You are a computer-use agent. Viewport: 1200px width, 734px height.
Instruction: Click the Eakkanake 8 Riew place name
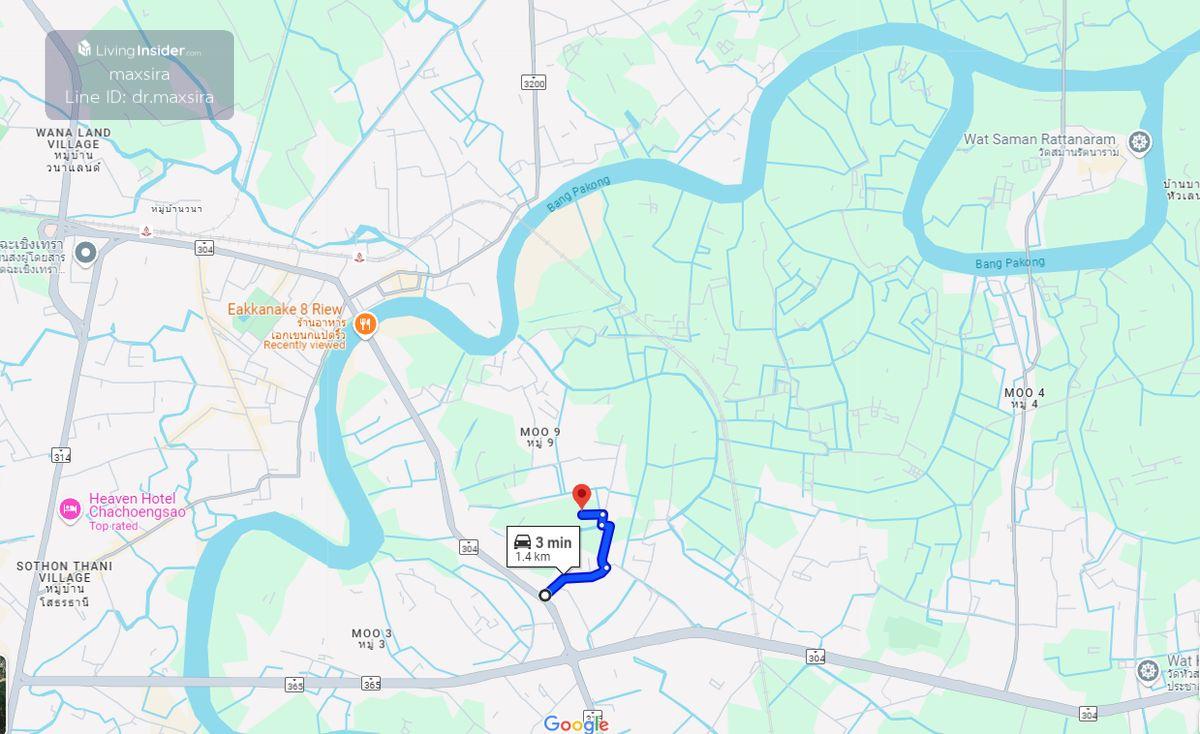click(287, 309)
